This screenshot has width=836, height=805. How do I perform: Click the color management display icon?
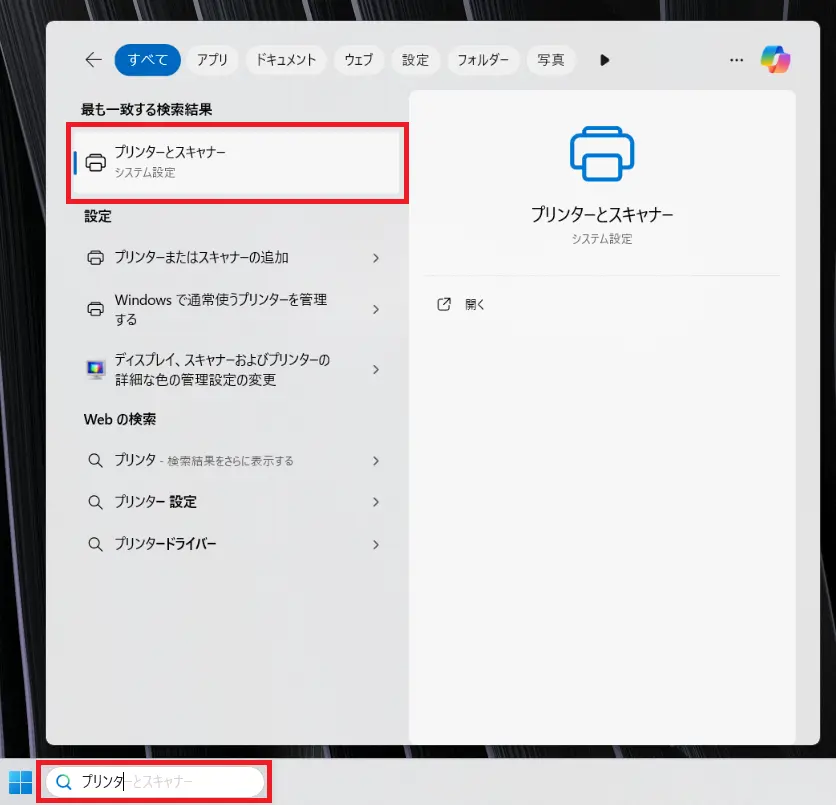[x=95, y=370]
